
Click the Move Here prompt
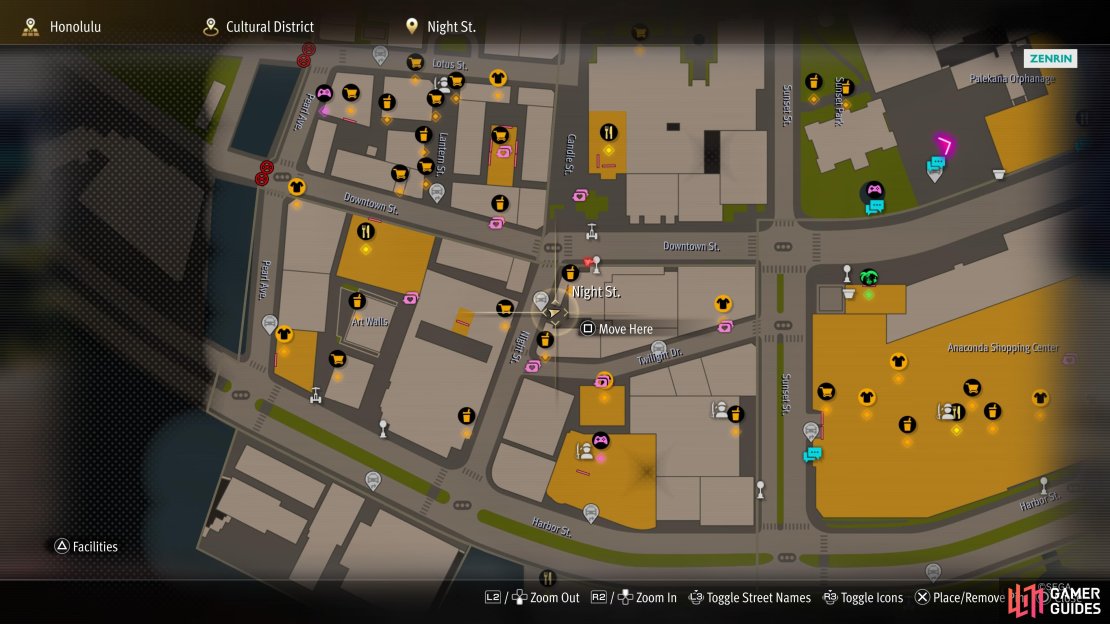click(x=617, y=329)
